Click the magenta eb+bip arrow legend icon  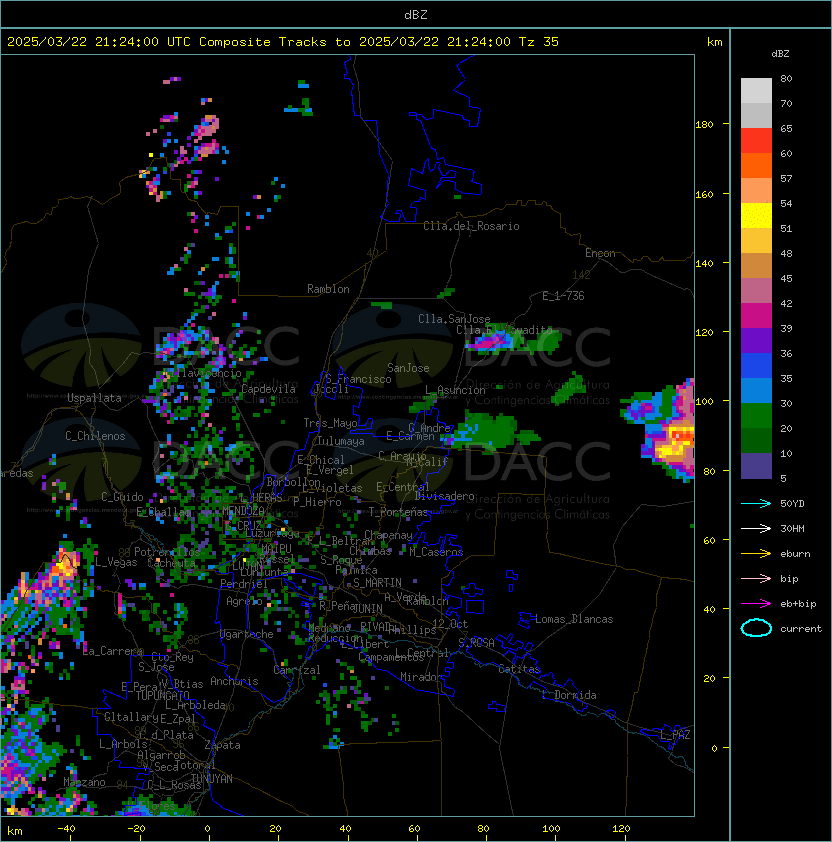click(x=756, y=604)
